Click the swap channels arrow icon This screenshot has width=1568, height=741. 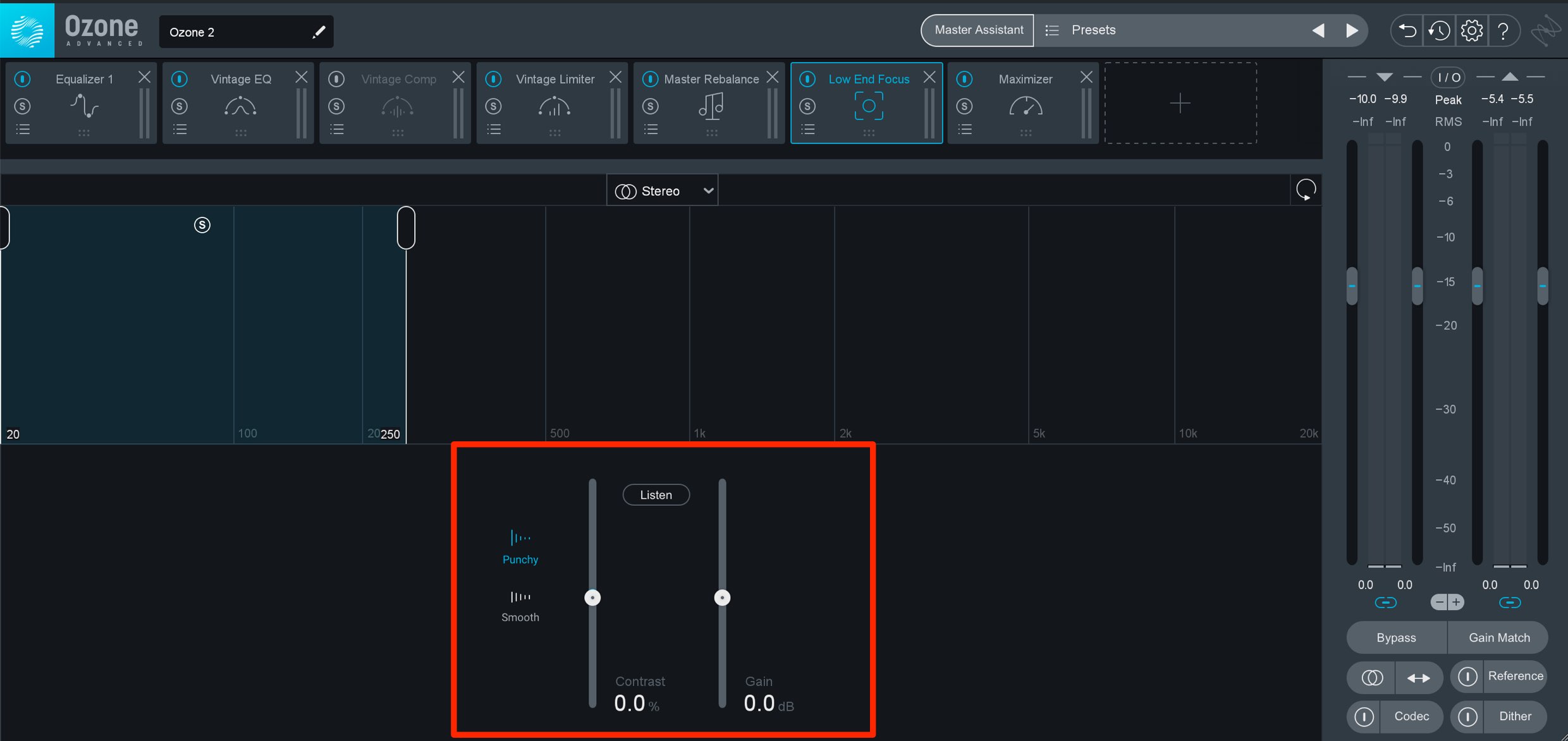pyautogui.click(x=1419, y=678)
